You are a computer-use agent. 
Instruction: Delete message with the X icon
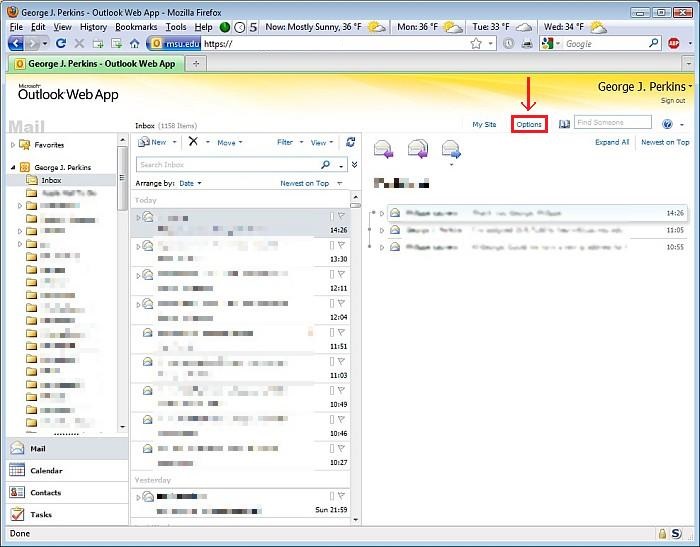coord(193,142)
